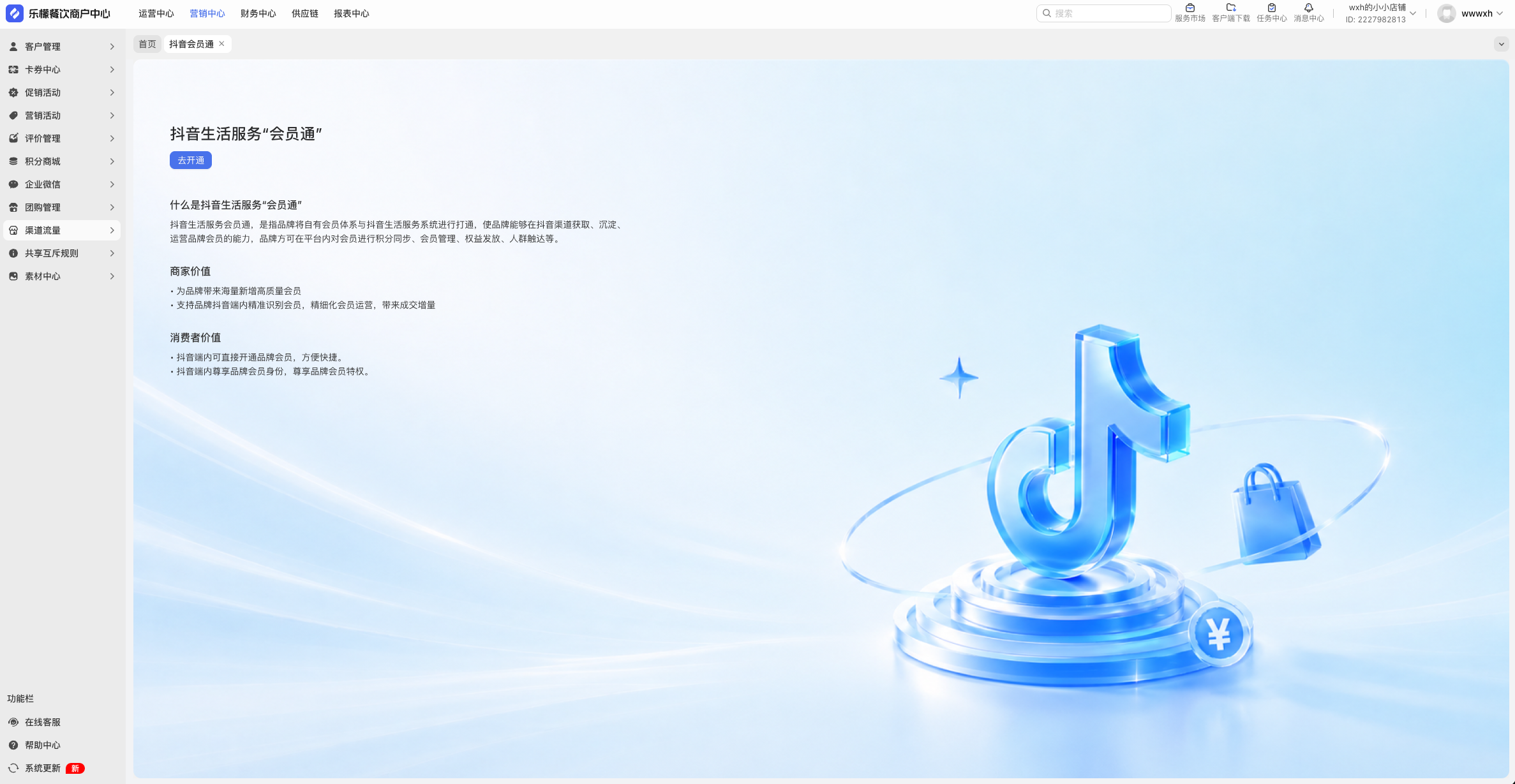
Task: Focus the 搜索 input field
Action: (x=1103, y=13)
